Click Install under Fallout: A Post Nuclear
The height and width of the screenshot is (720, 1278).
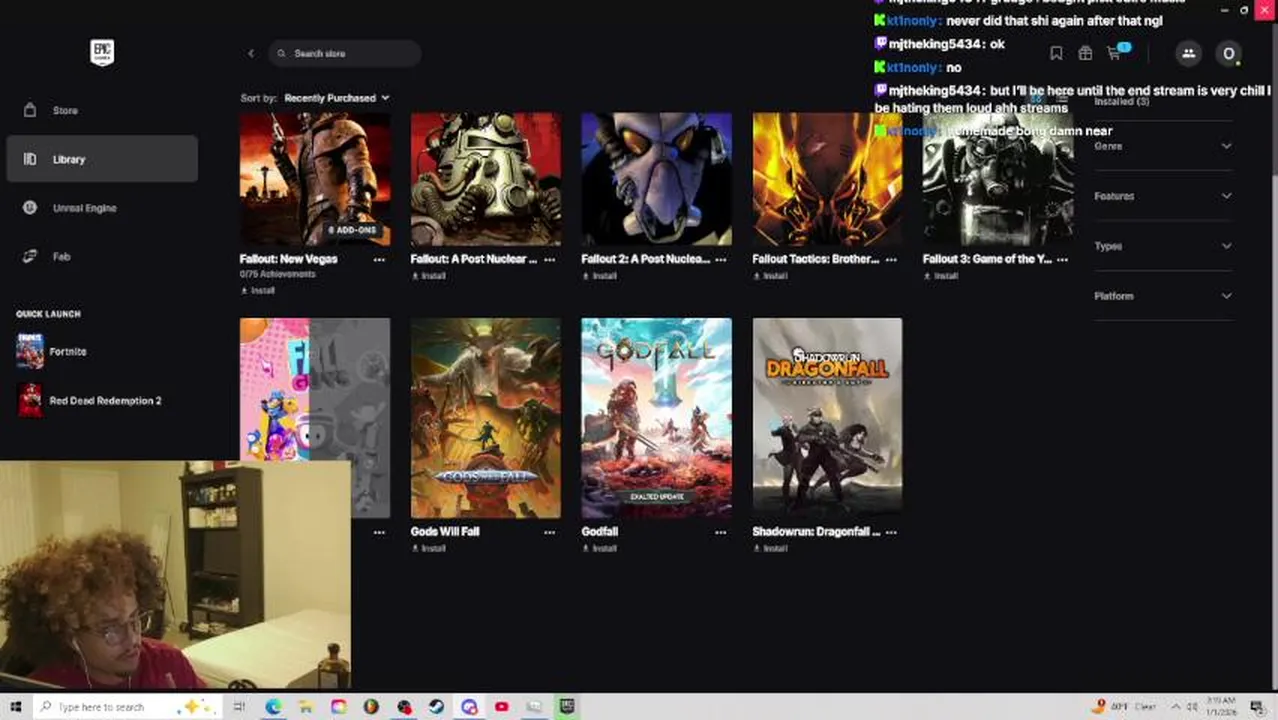tap(429, 276)
